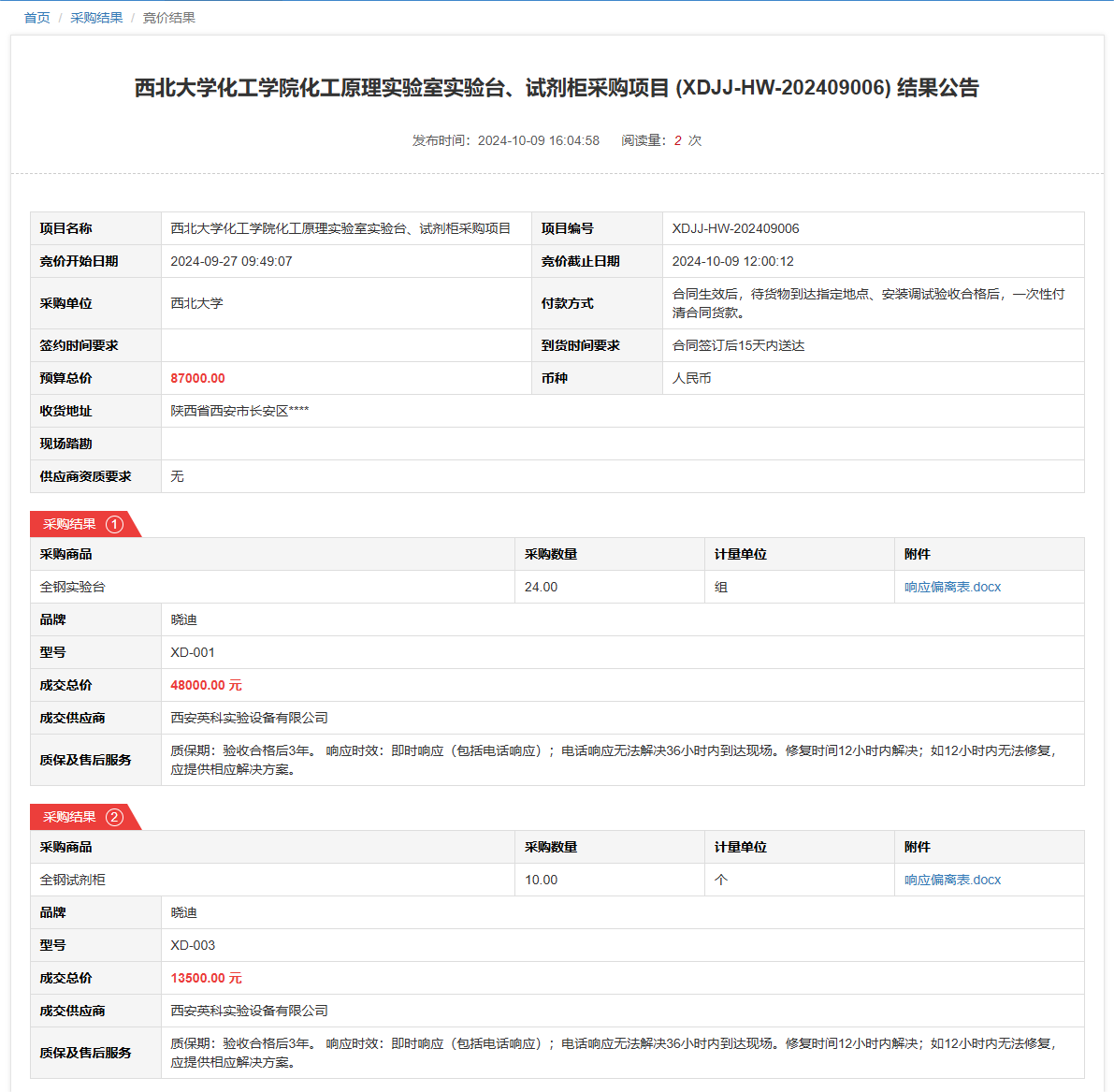This screenshot has height=1092, width=1114.
Task: Select the second red 采购结果 label
Action: click(69, 817)
